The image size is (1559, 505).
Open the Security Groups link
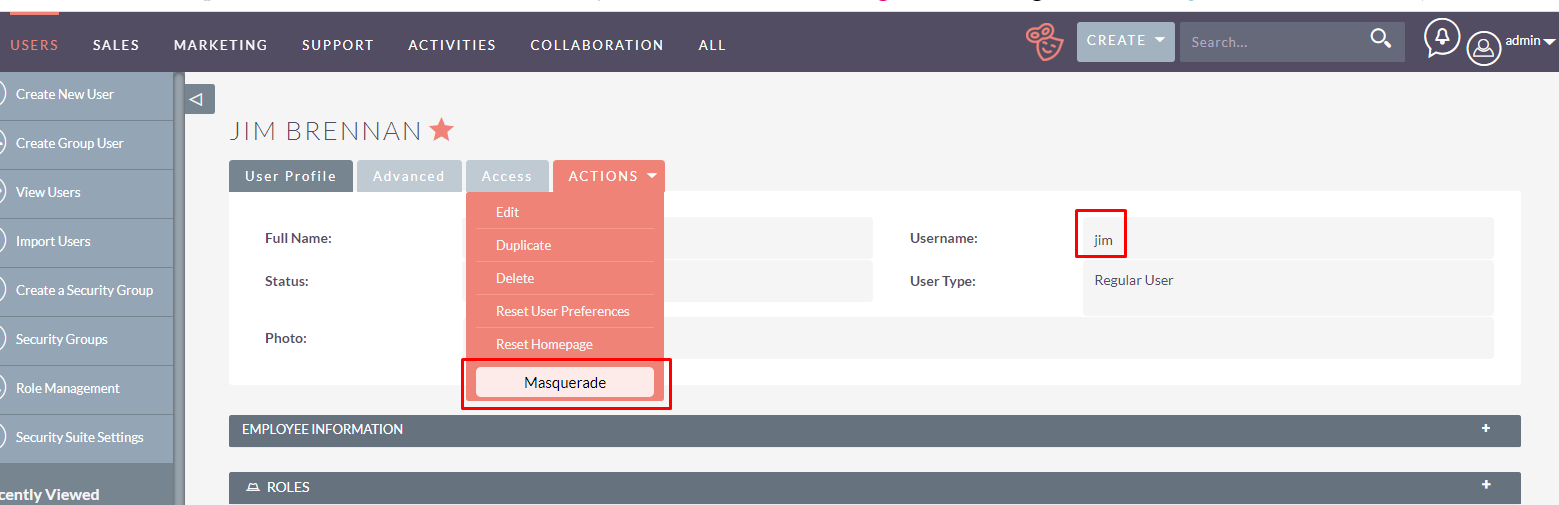tap(62, 339)
